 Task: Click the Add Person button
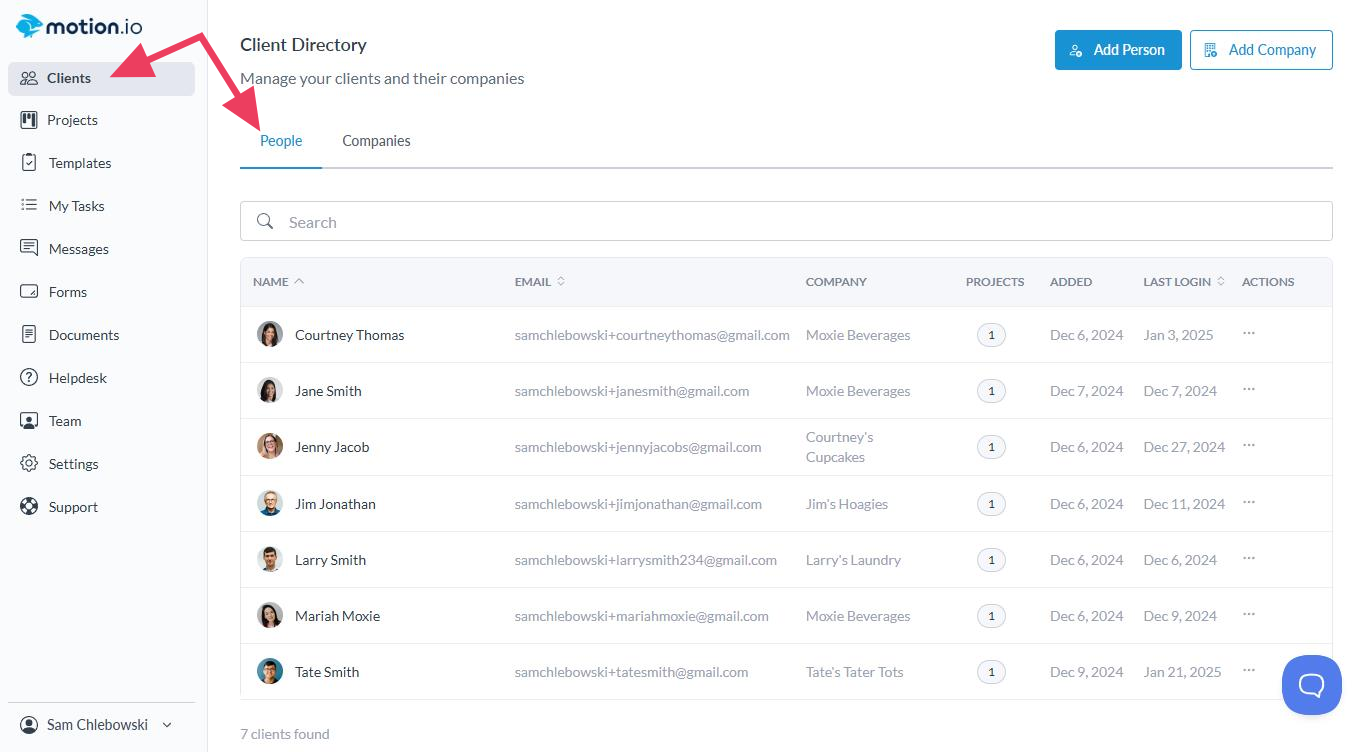tap(1117, 50)
